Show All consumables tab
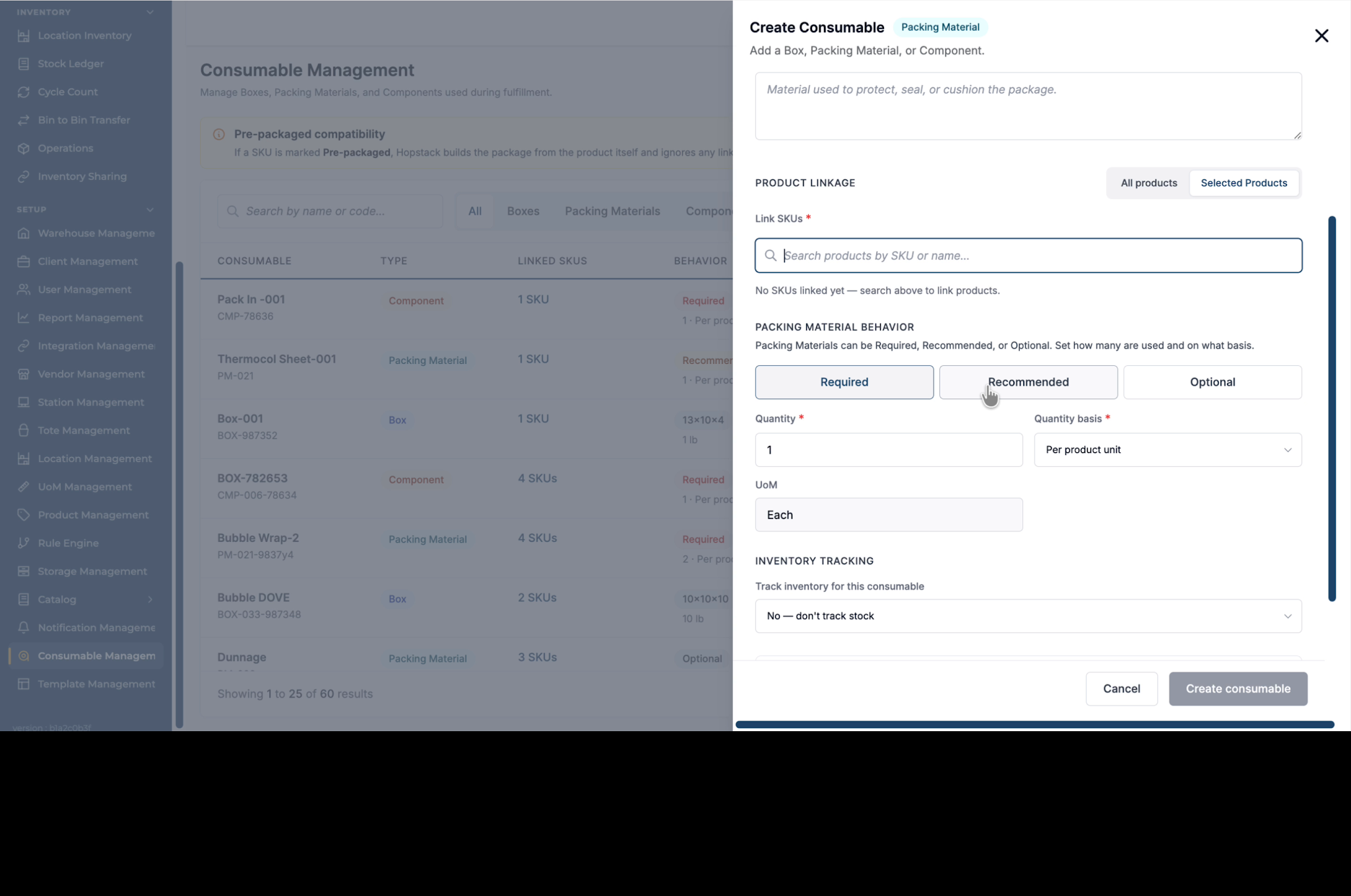This screenshot has height=896, width=1351. point(475,212)
